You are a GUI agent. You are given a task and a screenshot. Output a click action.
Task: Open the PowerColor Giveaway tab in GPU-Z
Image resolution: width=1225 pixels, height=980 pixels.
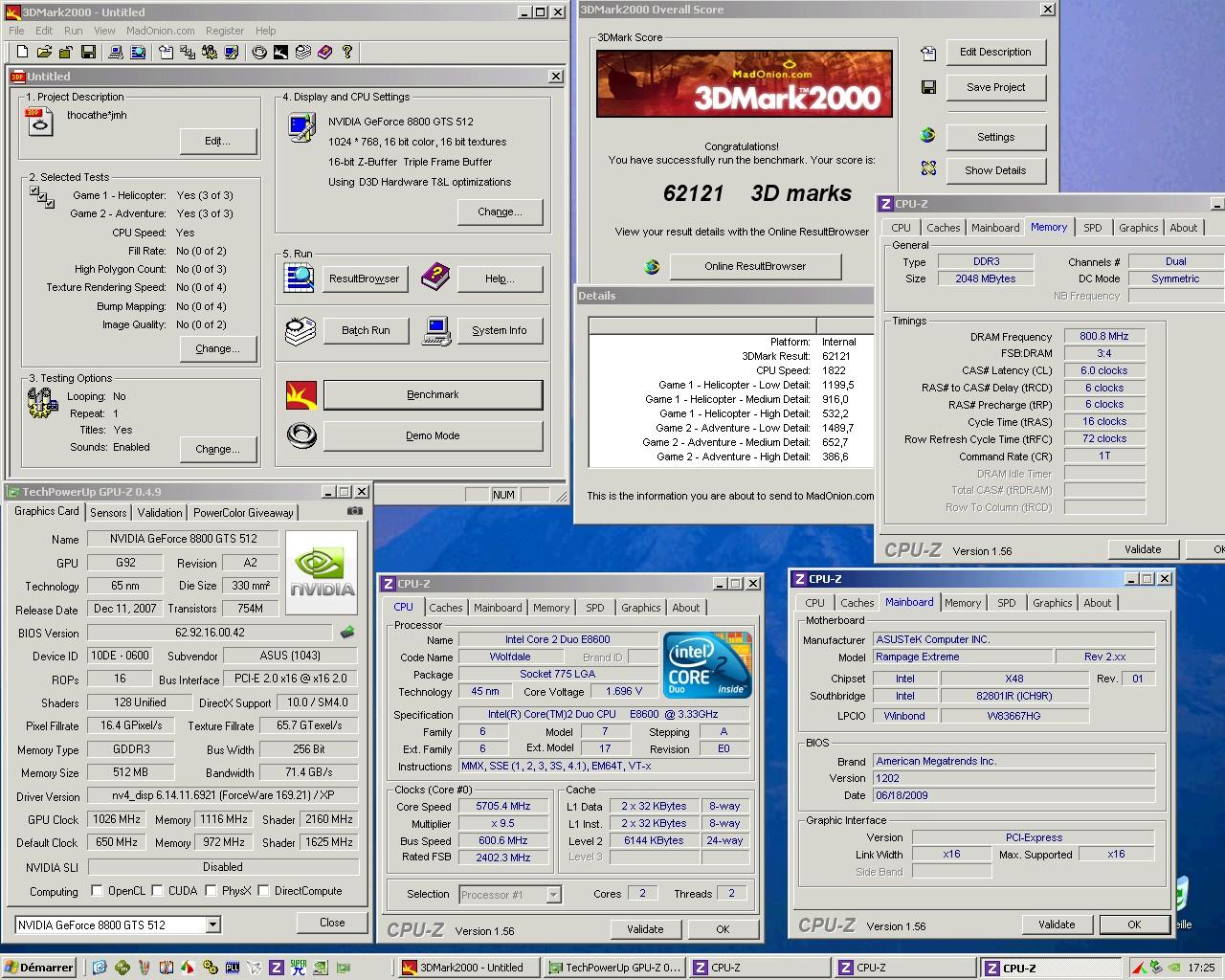244,513
